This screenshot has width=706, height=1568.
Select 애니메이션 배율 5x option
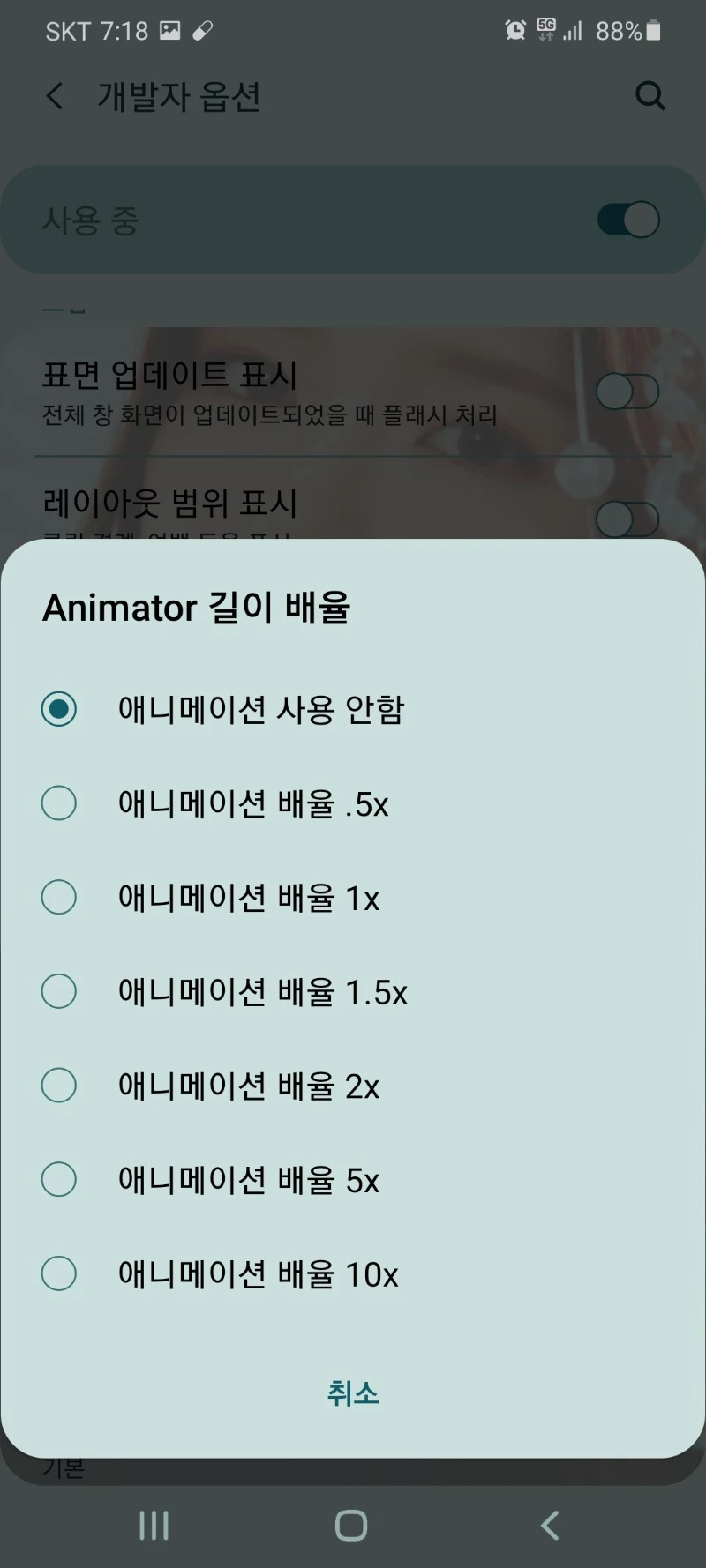pos(59,1180)
